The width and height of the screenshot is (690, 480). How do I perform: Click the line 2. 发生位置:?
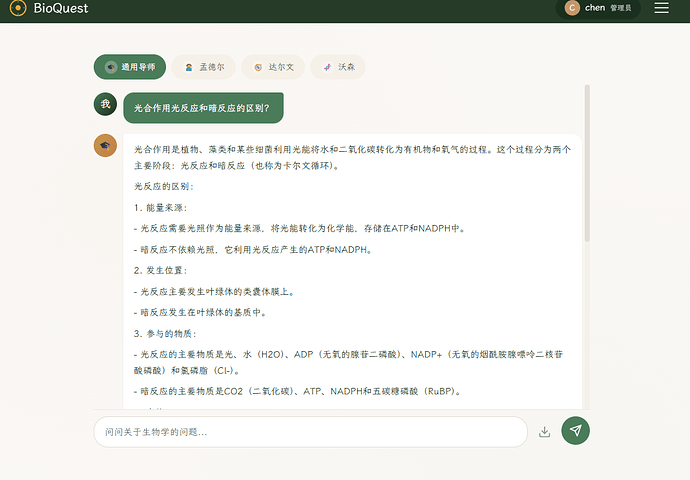tap(161, 271)
